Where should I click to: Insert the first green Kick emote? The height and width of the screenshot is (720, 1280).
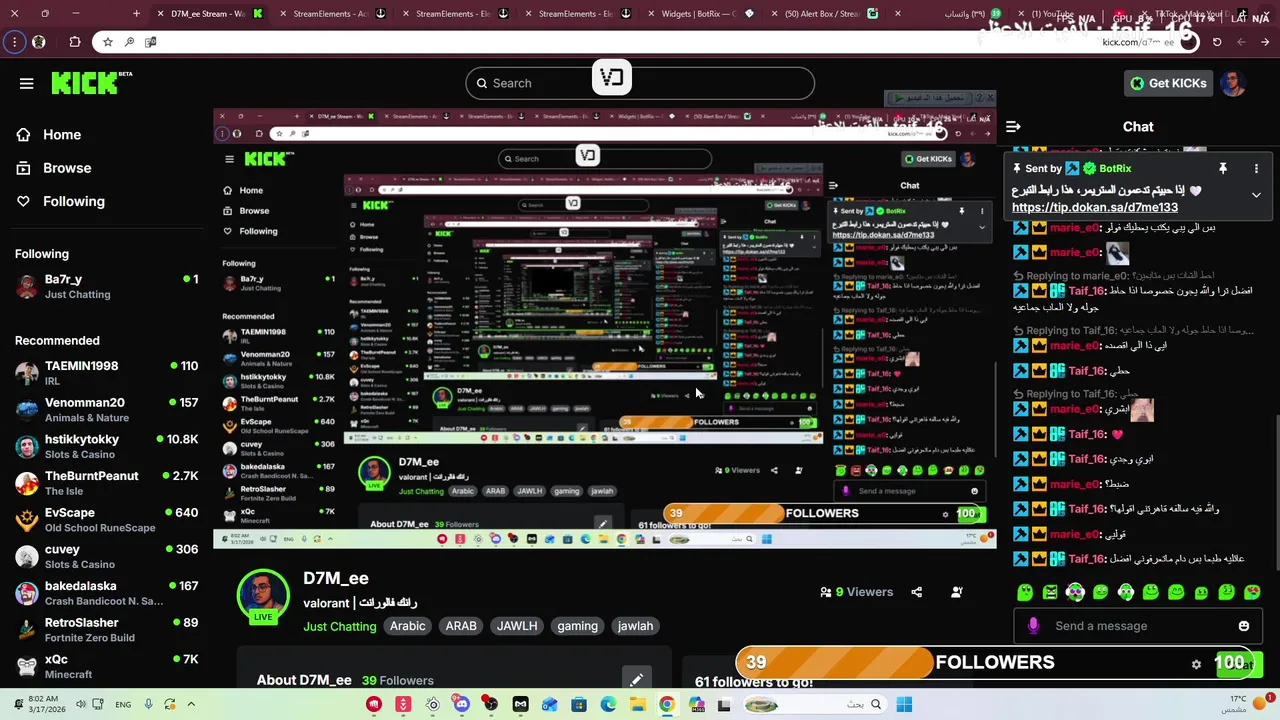click(x=1025, y=592)
